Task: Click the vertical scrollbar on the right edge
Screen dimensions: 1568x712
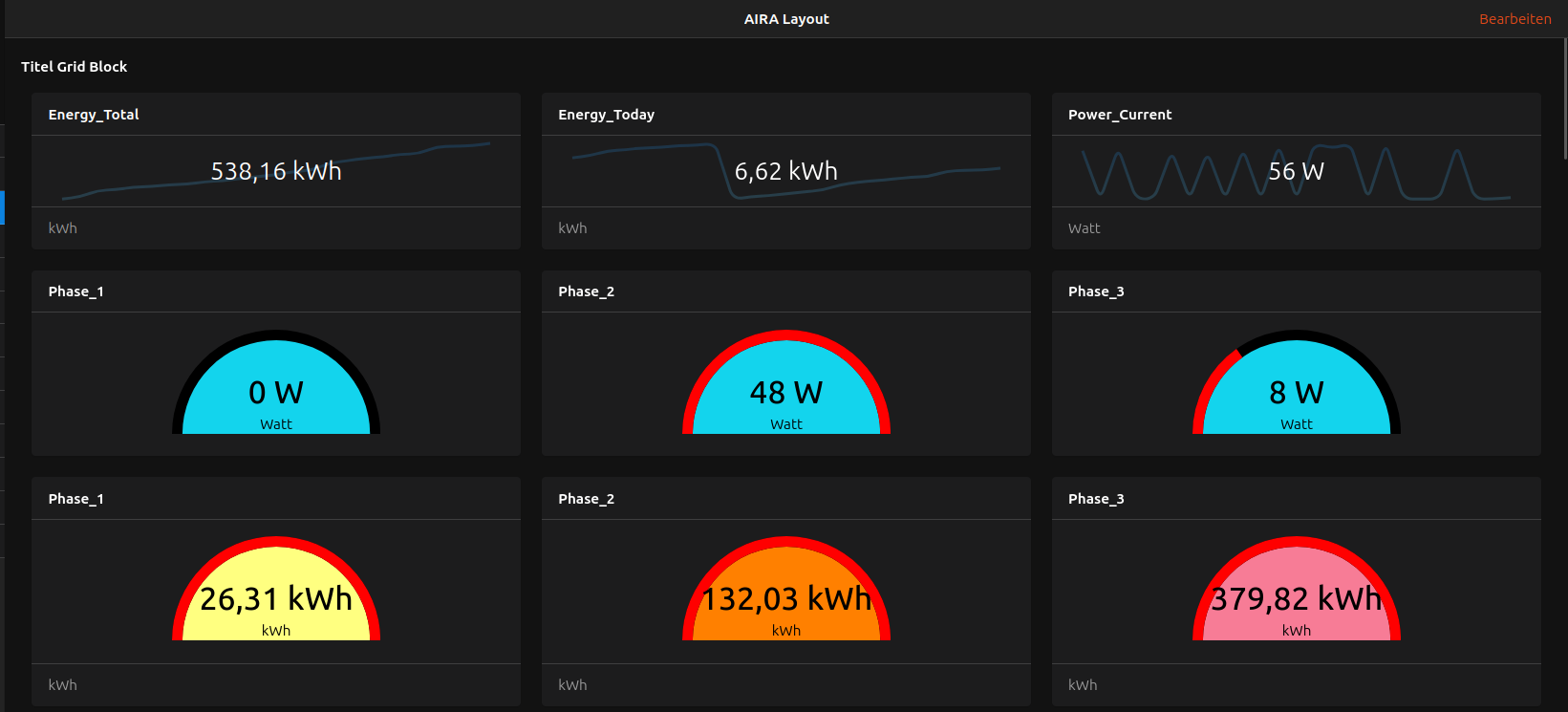Action: click(1564, 96)
